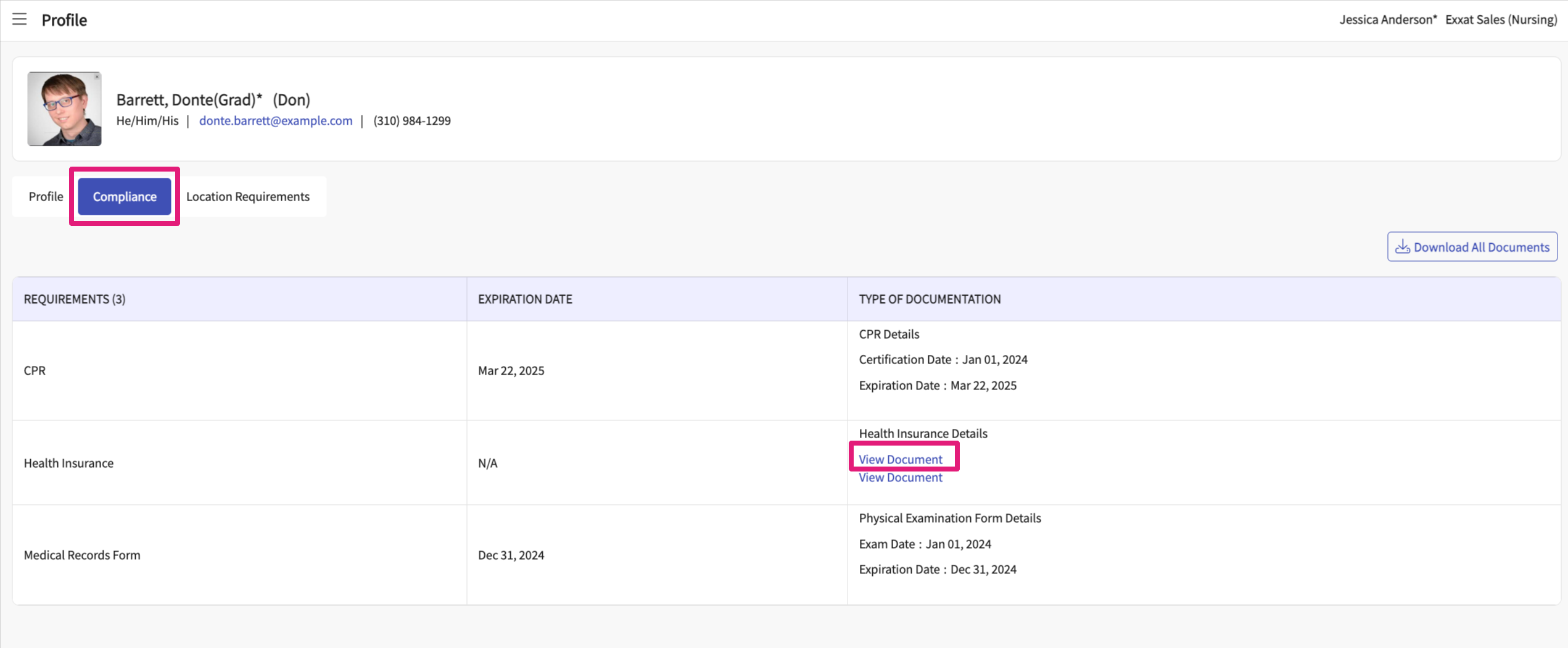This screenshot has height=648, width=1568.
Task: Click the Requirements (3) column header
Action: [x=75, y=299]
